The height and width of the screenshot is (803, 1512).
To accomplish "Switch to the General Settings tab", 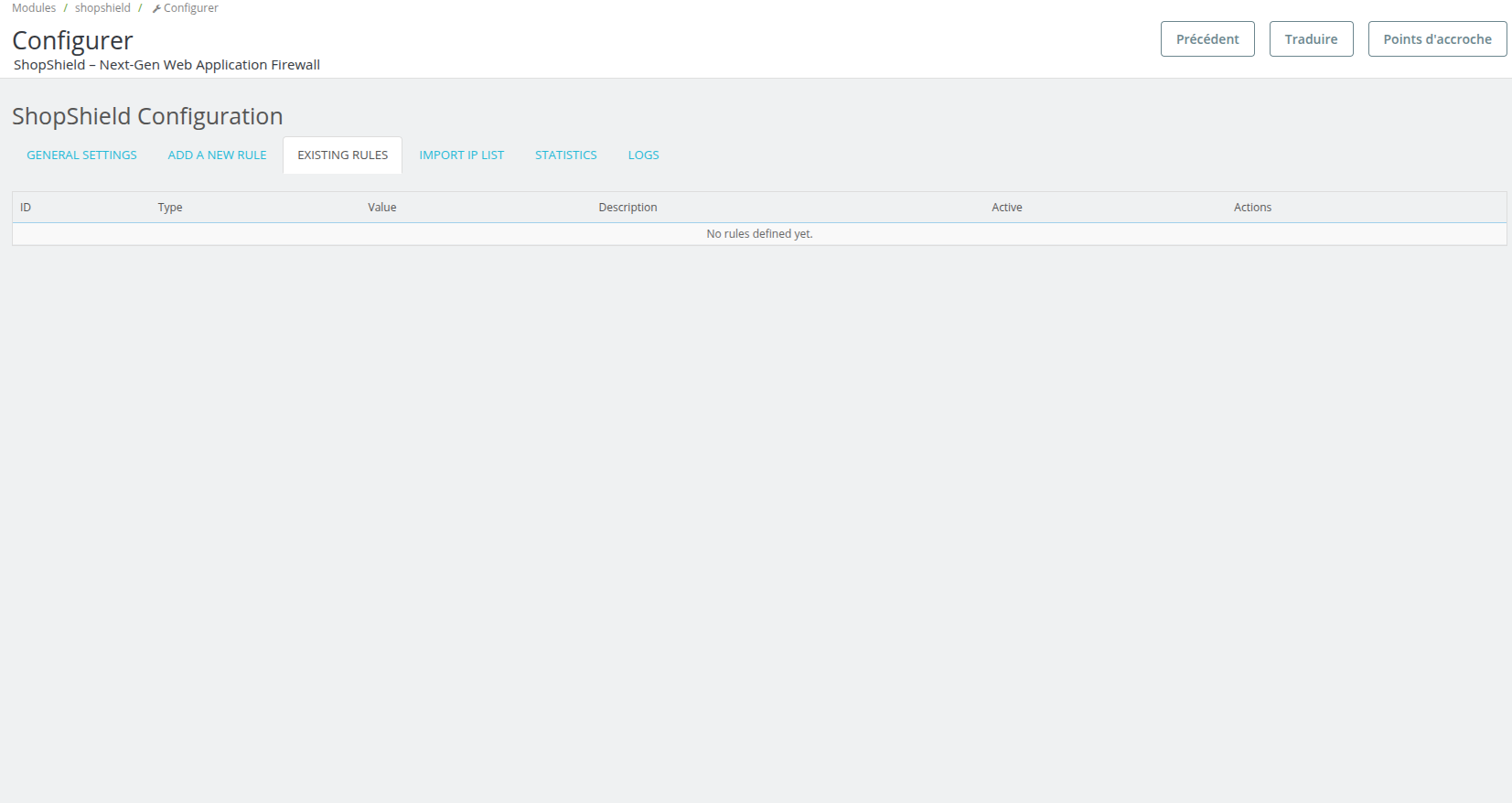I will (81, 155).
